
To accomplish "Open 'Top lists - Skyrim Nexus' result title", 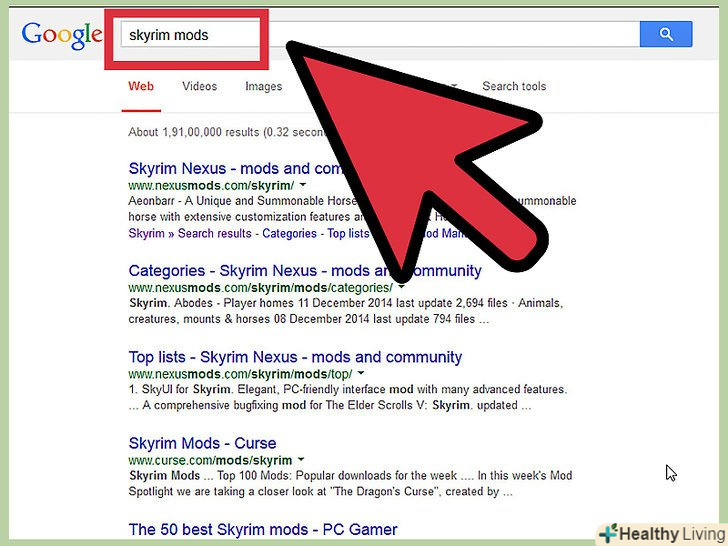I will coord(295,357).
